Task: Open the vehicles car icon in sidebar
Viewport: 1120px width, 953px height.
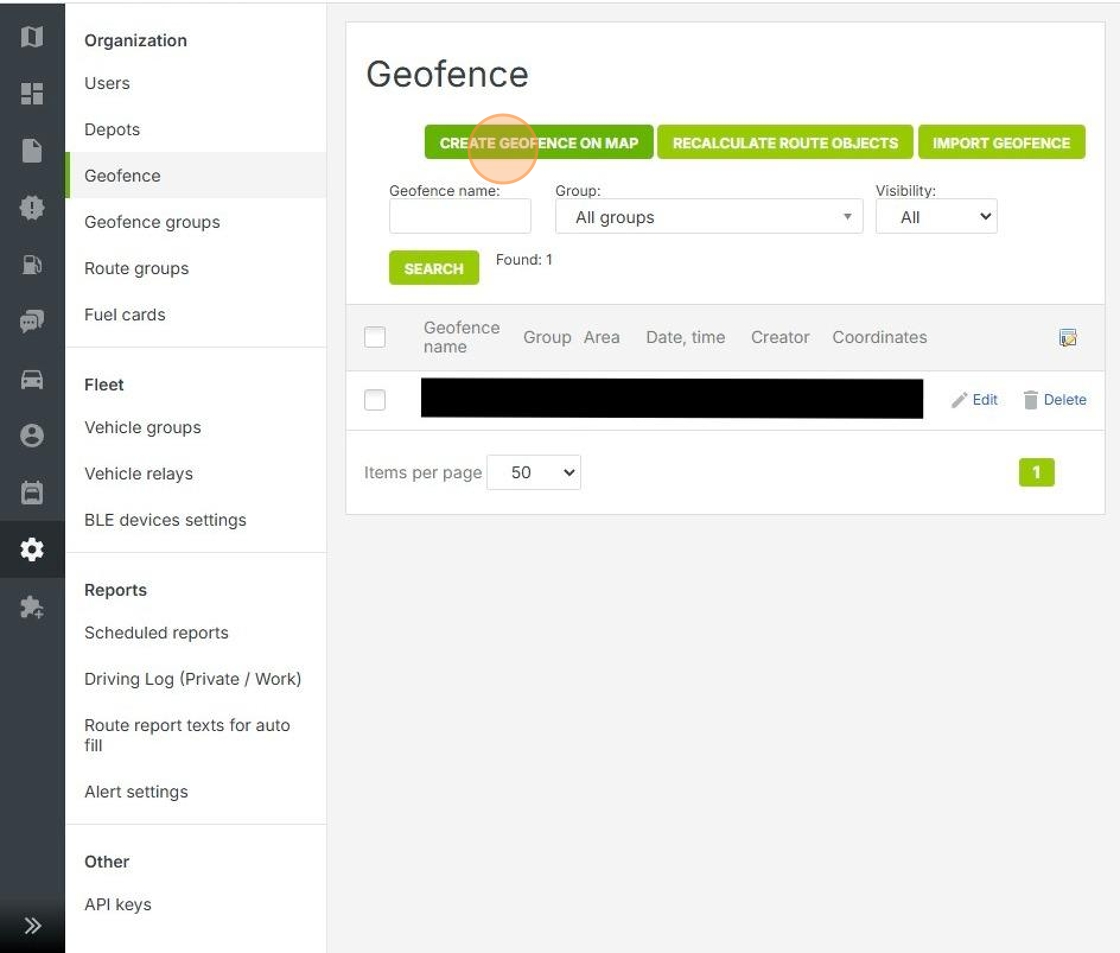Action: 32,379
